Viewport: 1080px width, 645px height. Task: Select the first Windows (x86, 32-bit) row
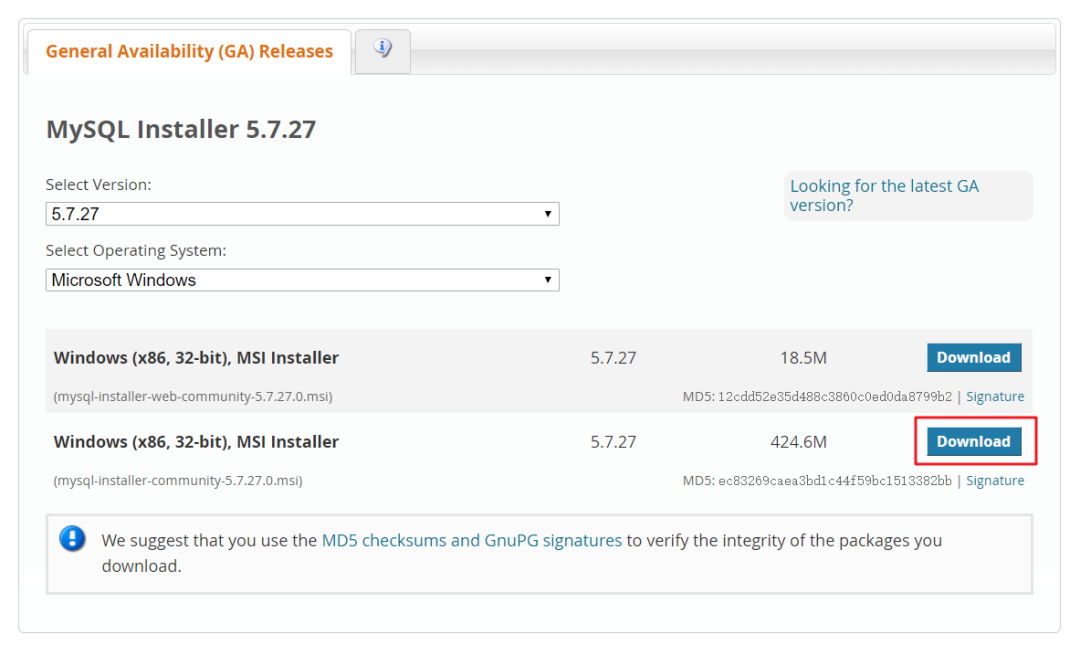coord(196,357)
